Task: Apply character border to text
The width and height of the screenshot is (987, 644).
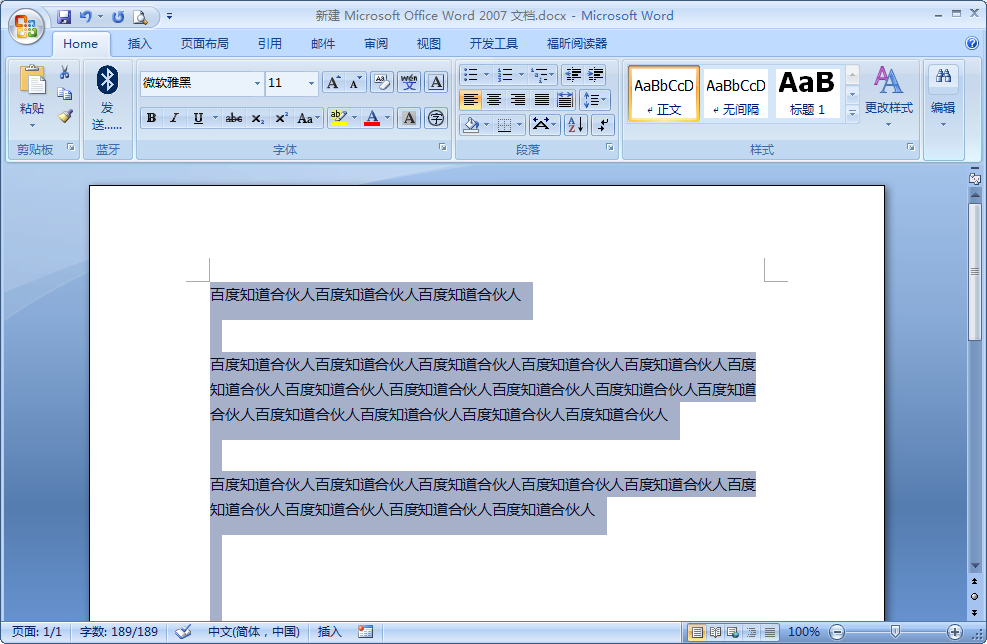Action: 436,82
